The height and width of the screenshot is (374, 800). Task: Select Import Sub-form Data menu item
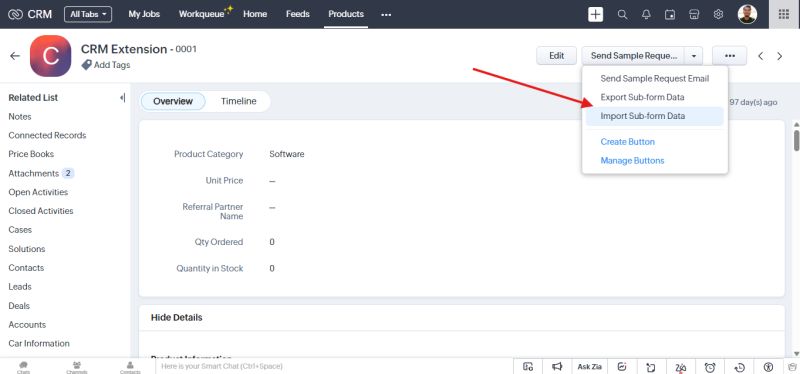coord(655,116)
